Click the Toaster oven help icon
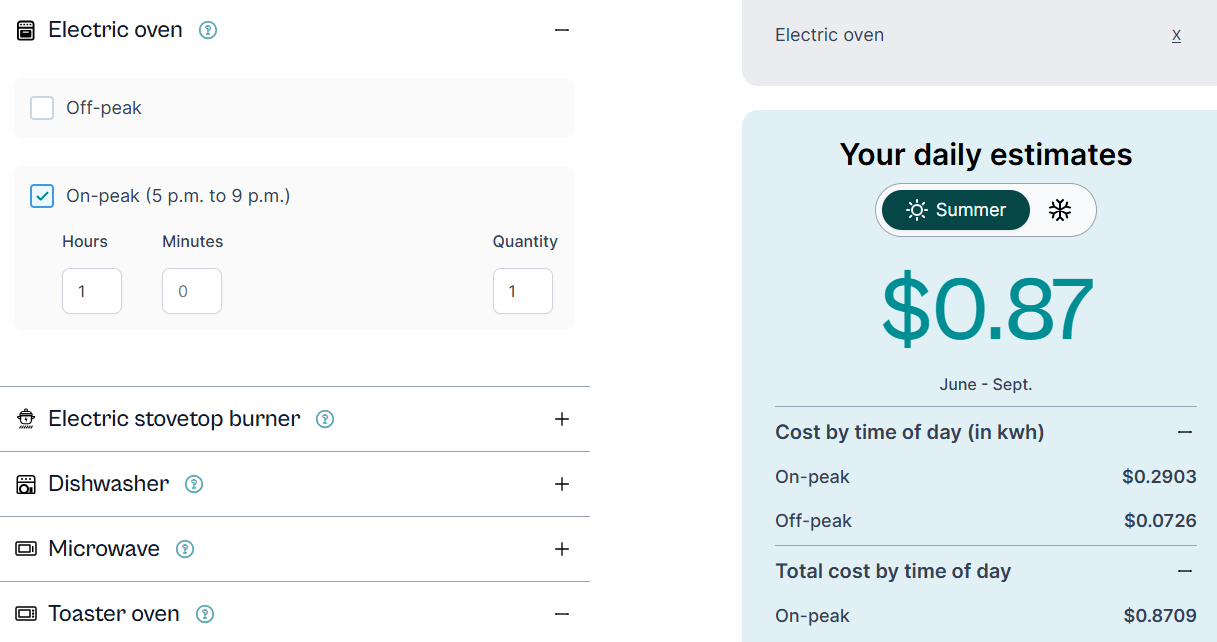 [x=205, y=614]
